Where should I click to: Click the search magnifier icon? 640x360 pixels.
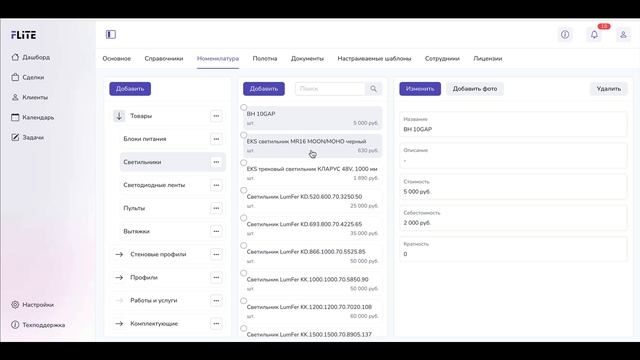[373, 89]
